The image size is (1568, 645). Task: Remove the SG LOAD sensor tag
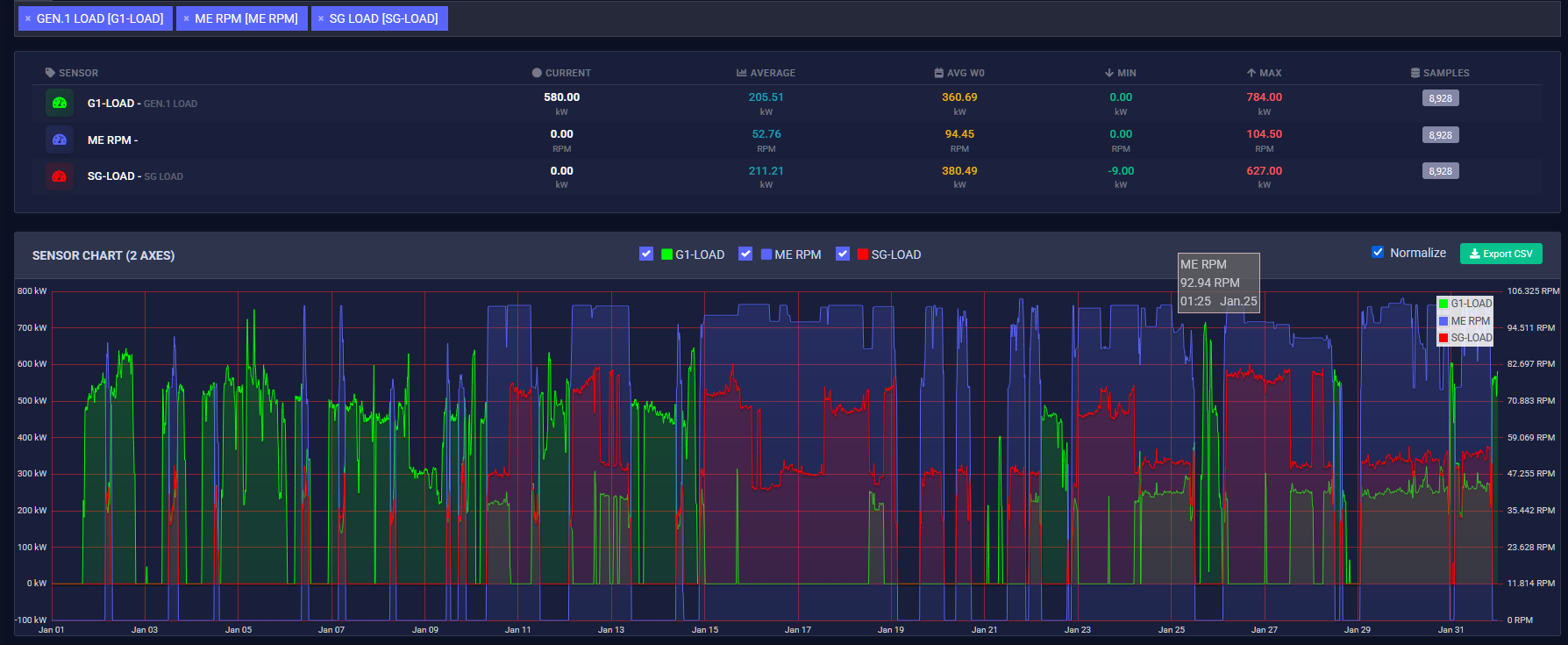[x=321, y=18]
